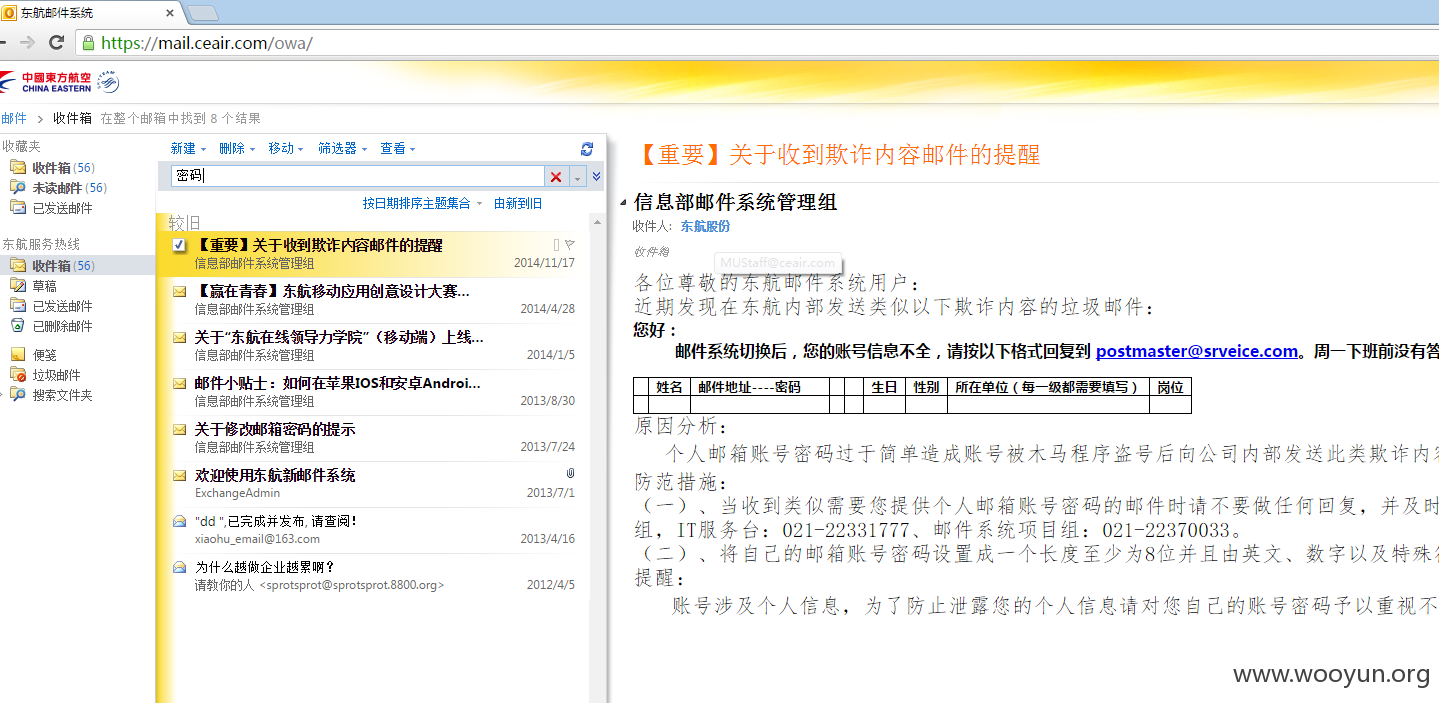
Task: Click the attachment paperclip on 欢迎使用东航新邮件系统
Action: point(570,474)
